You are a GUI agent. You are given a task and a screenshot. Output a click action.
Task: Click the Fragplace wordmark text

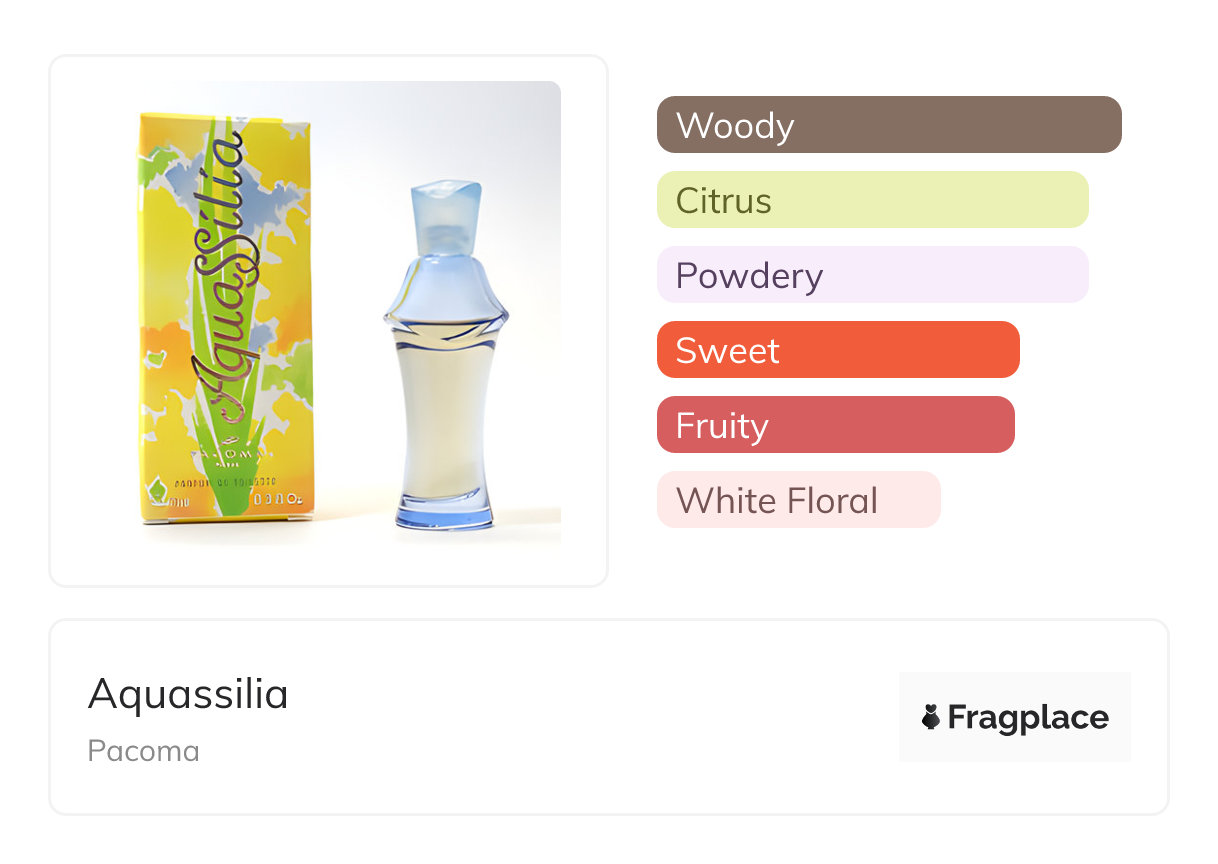pos(1028,717)
